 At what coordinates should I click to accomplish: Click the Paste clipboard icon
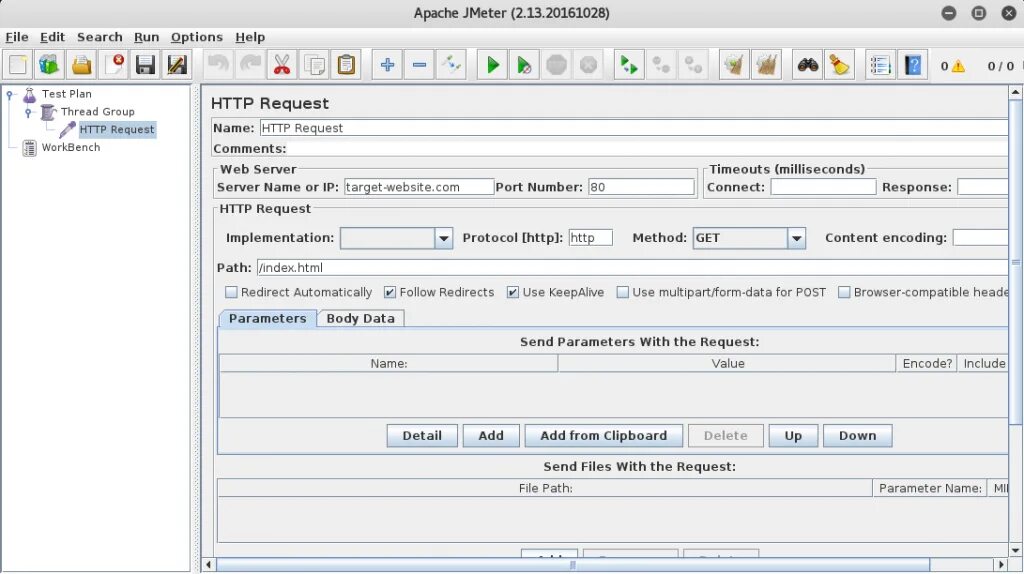[346, 65]
